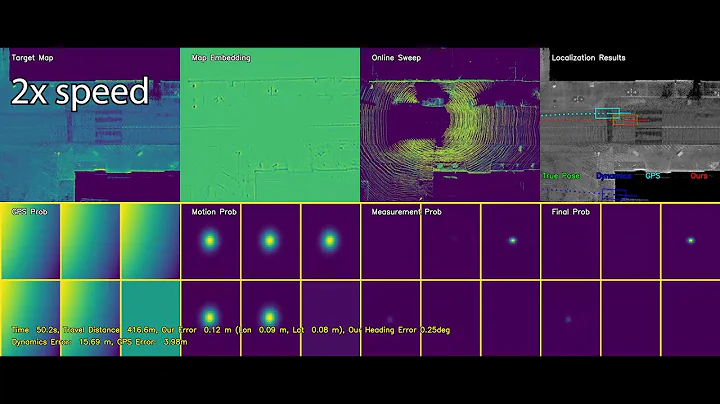Click the "2x speed" overlay text
This screenshot has width=720, height=404.
pos(80,91)
